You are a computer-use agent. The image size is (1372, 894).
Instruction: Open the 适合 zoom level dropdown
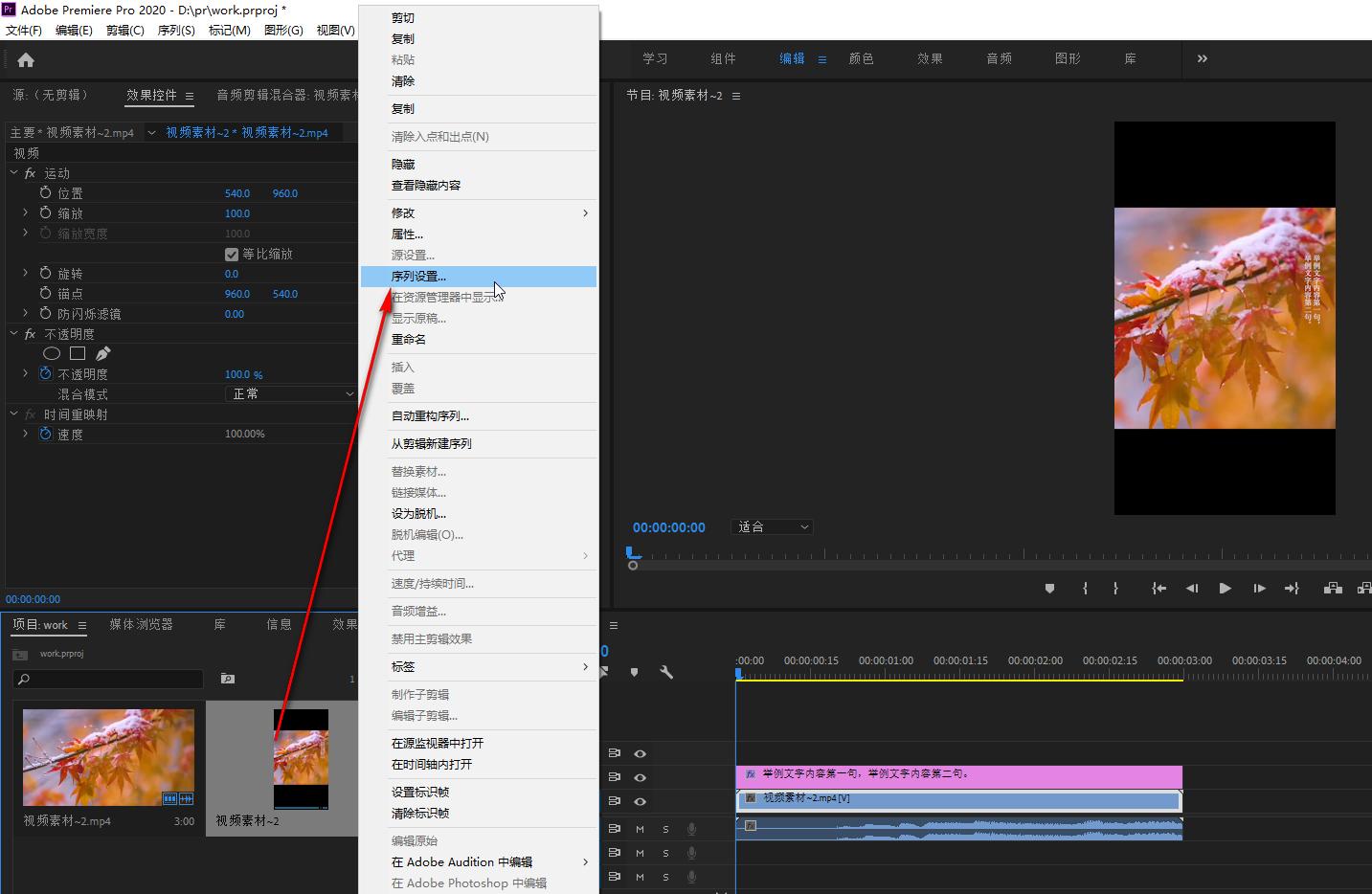click(772, 527)
